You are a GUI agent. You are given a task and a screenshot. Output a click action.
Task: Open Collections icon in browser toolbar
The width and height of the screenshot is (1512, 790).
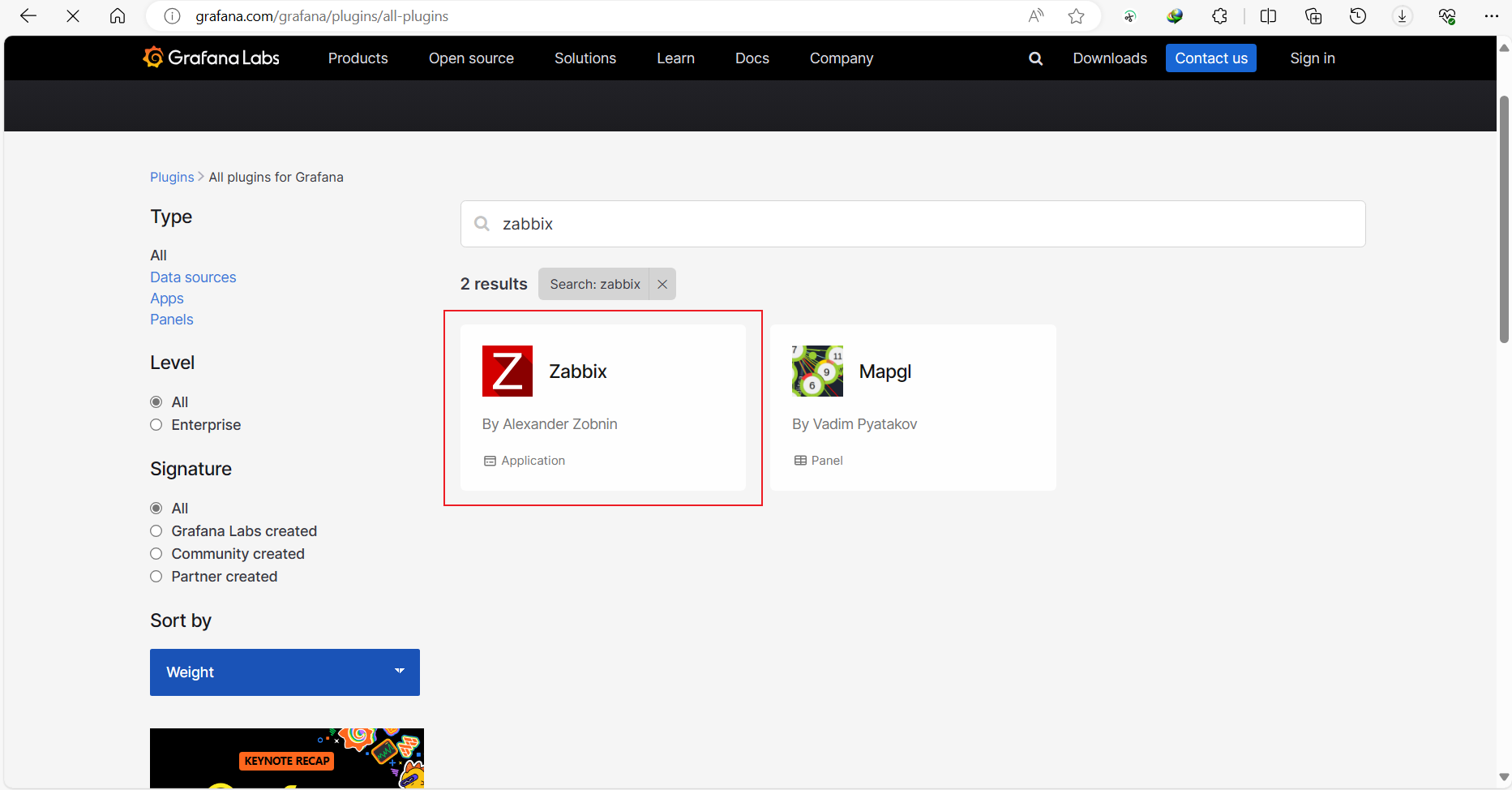tap(1313, 16)
